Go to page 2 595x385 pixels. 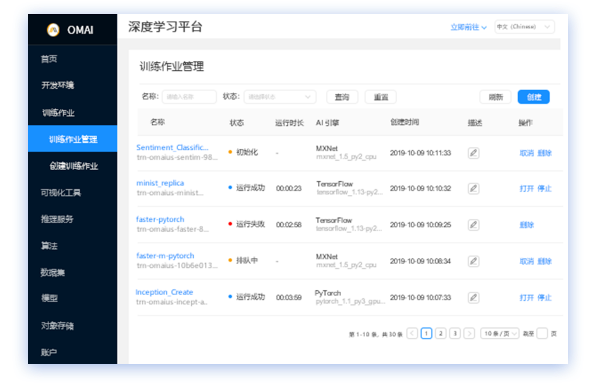click(x=441, y=333)
